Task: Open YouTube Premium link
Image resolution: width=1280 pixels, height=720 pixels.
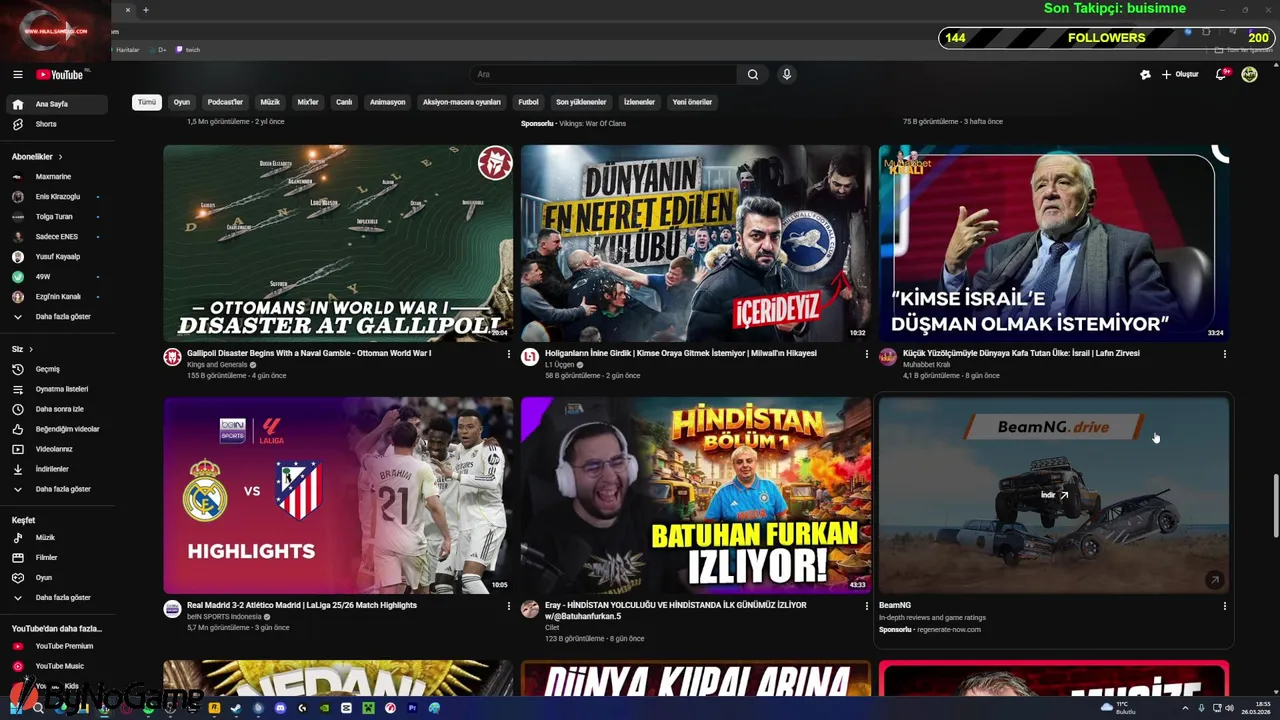Action: [x=58, y=646]
